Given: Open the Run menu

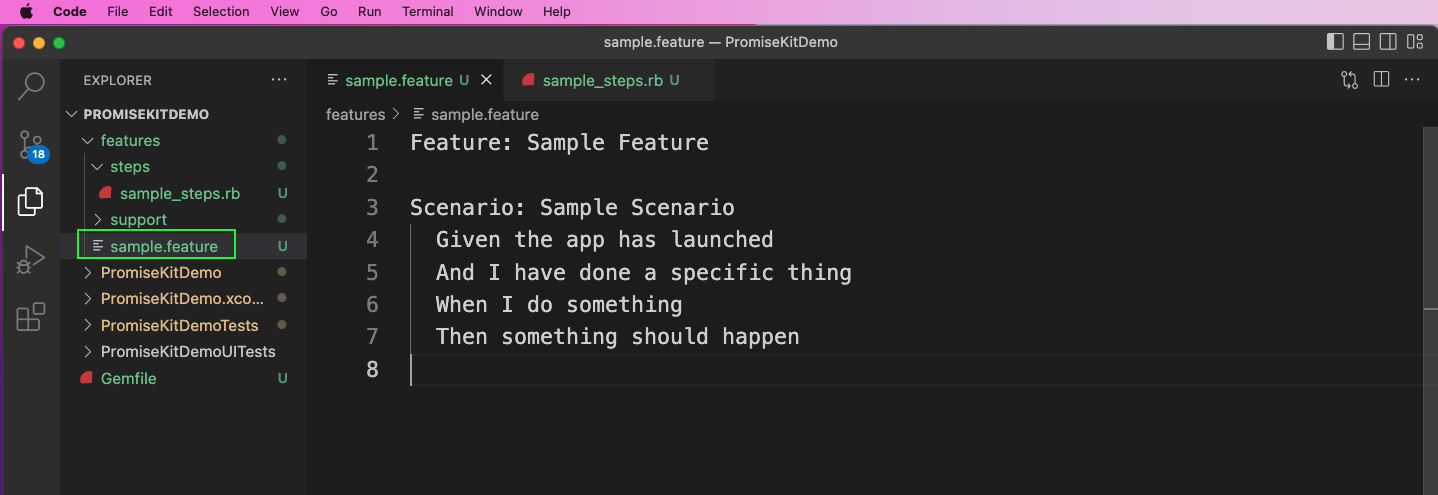Looking at the screenshot, I should point(370,12).
